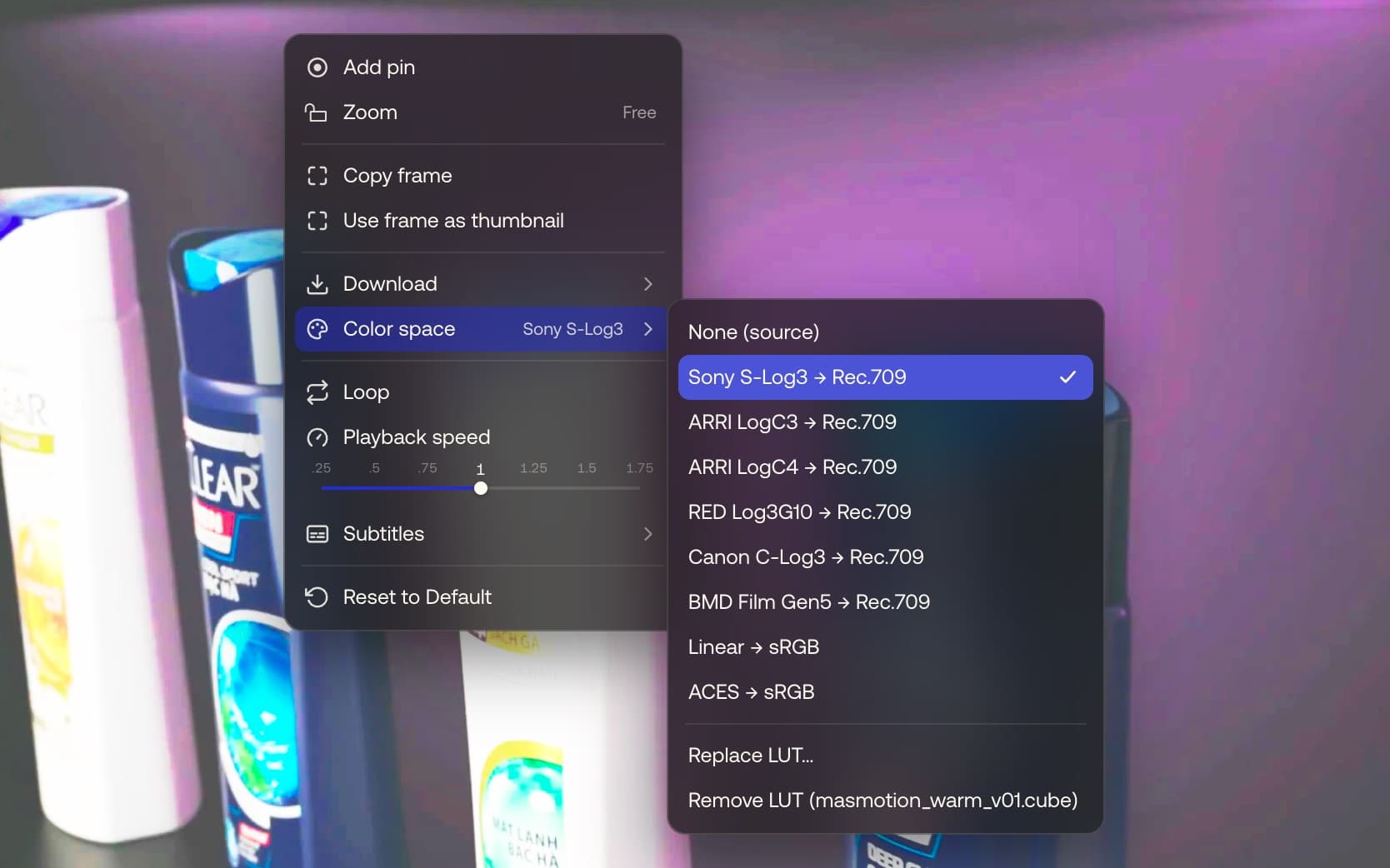
Task: Click the Use frame as thumbnail icon
Action: click(x=317, y=221)
